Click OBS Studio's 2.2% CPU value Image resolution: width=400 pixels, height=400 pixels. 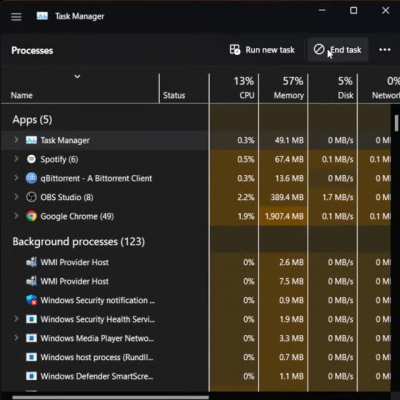pos(246,197)
